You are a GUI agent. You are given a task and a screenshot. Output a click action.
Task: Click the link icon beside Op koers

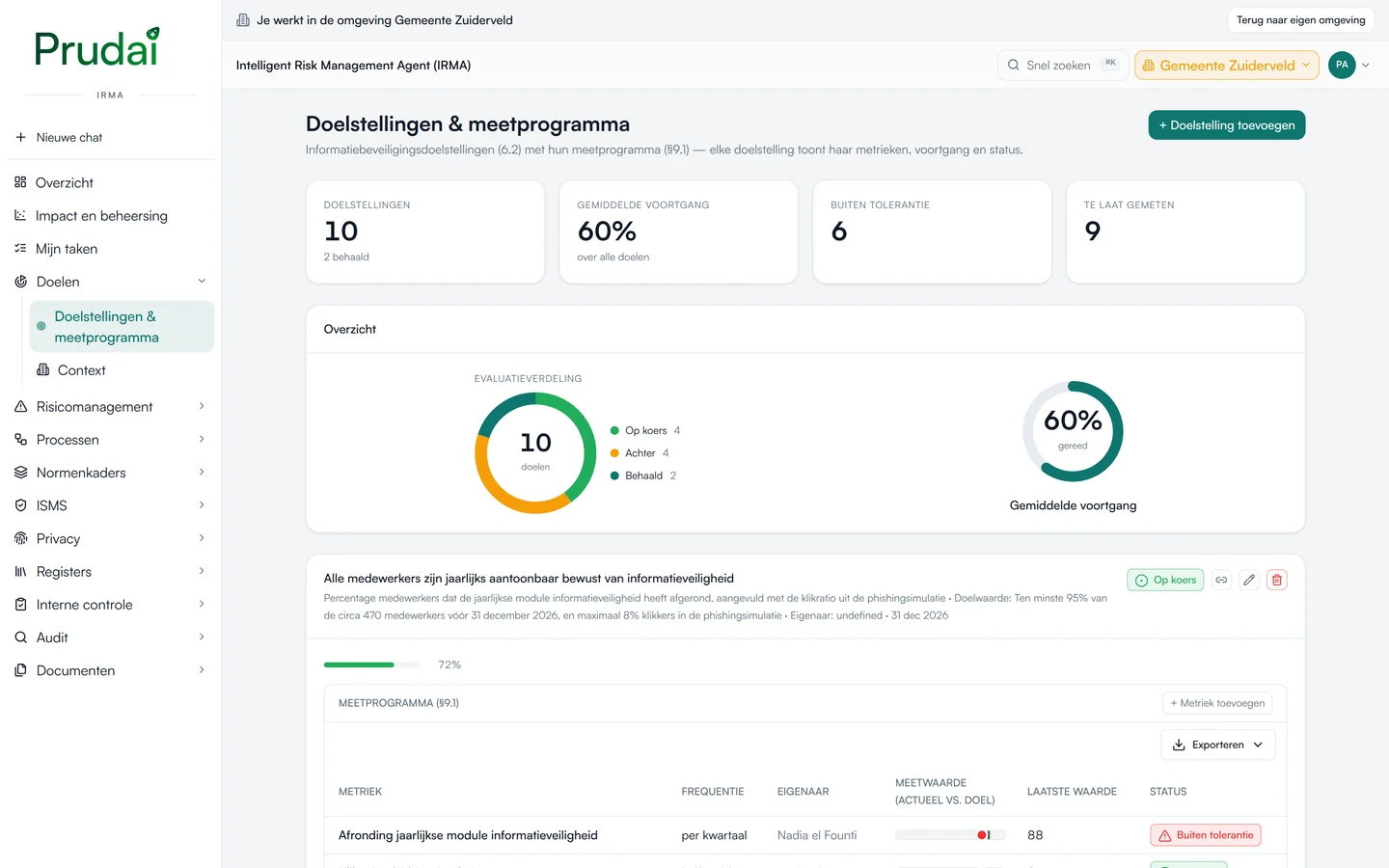click(x=1221, y=580)
